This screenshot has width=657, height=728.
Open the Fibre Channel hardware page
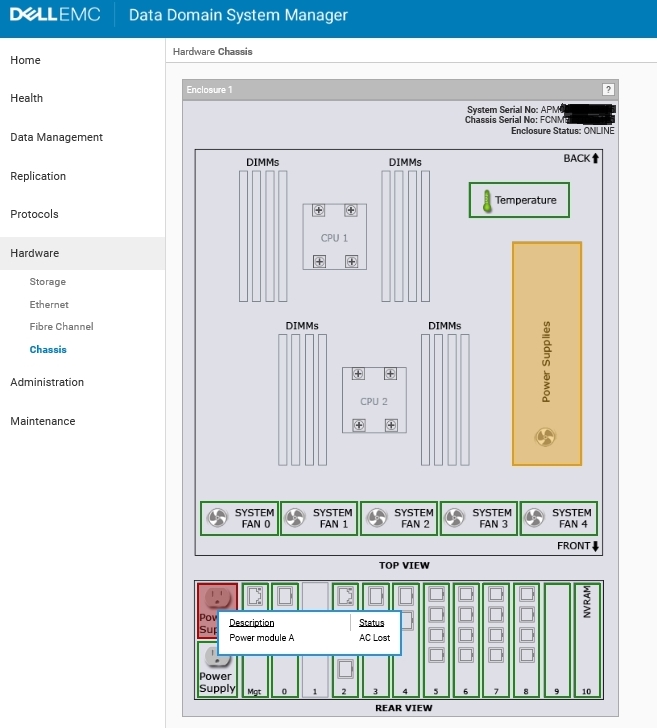[x=62, y=327]
